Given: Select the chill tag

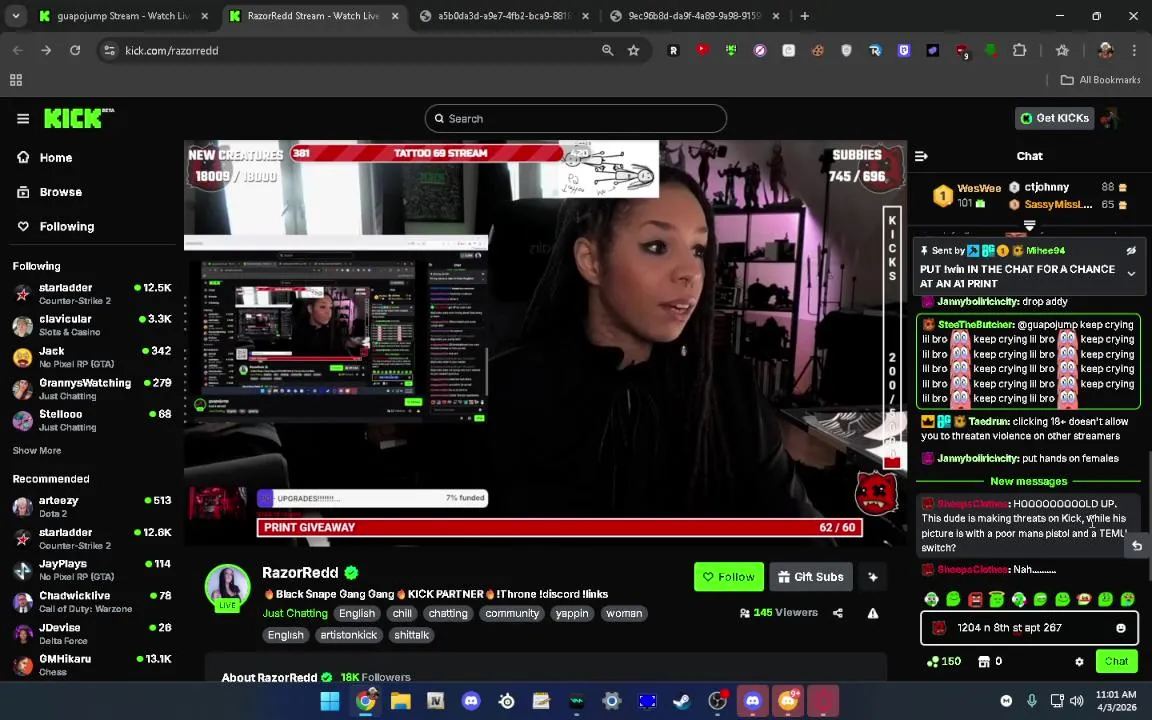Looking at the screenshot, I should (x=402, y=613).
